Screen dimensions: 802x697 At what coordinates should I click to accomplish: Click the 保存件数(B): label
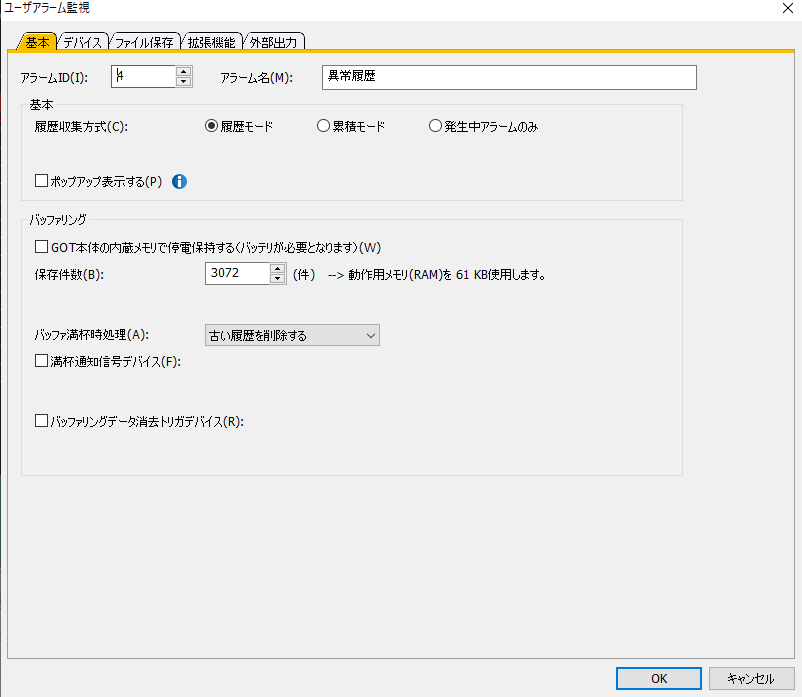click(69, 275)
